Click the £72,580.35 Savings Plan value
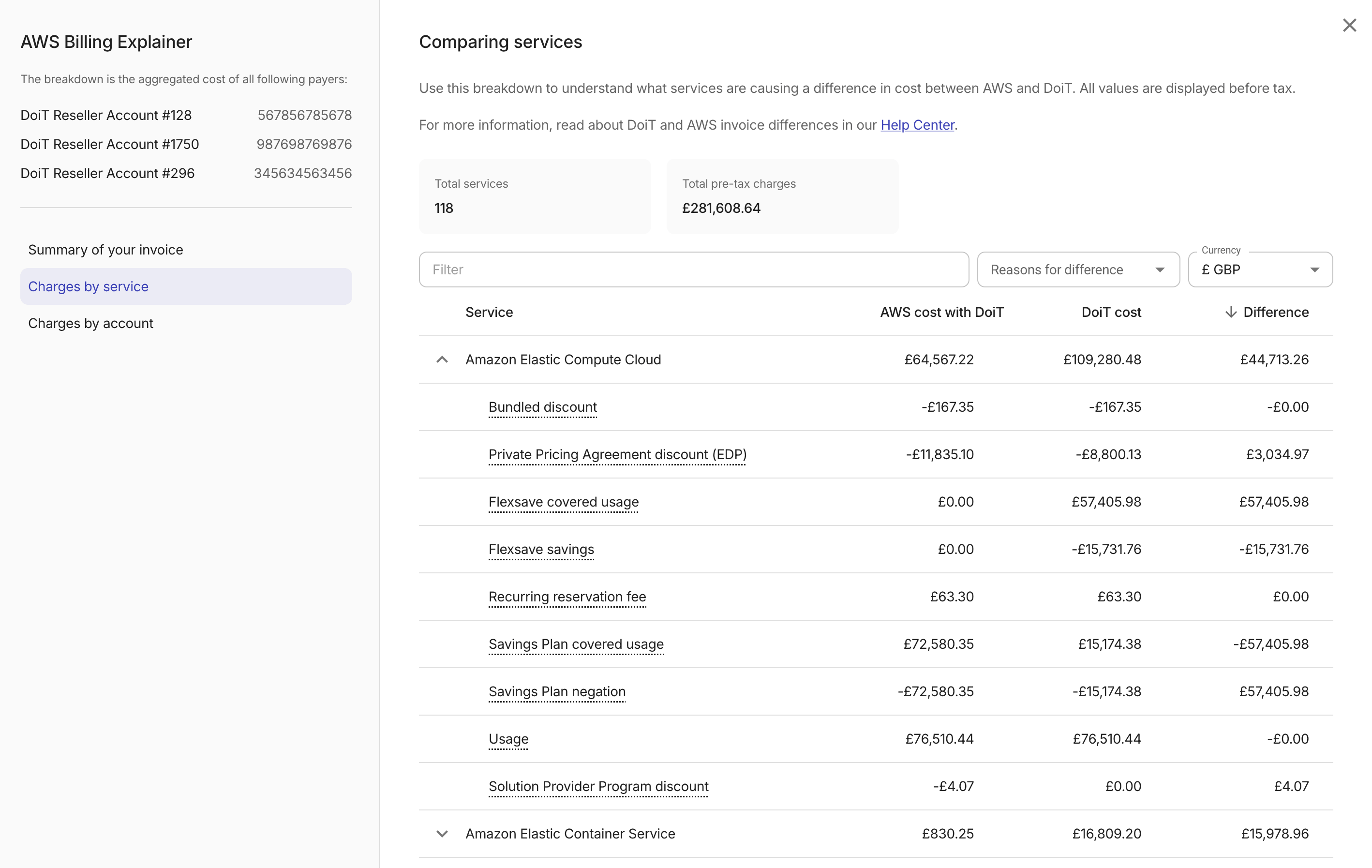This screenshot has height=868, width=1372. pyautogui.click(x=939, y=644)
